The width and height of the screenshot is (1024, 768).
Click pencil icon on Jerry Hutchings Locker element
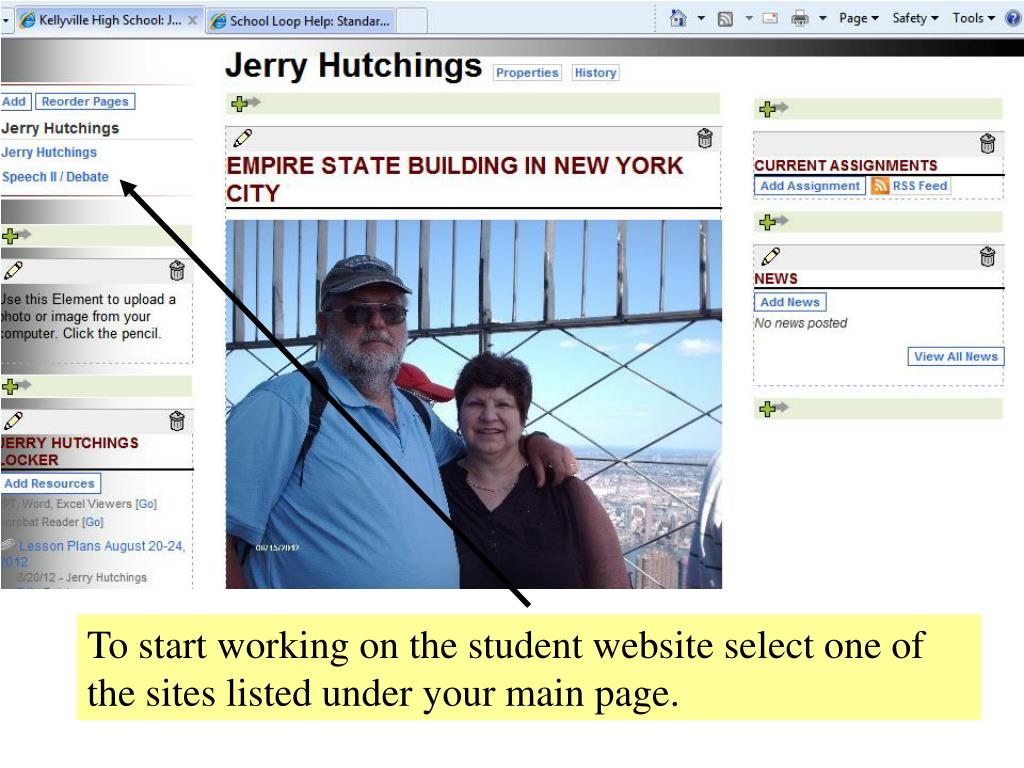click(x=13, y=421)
